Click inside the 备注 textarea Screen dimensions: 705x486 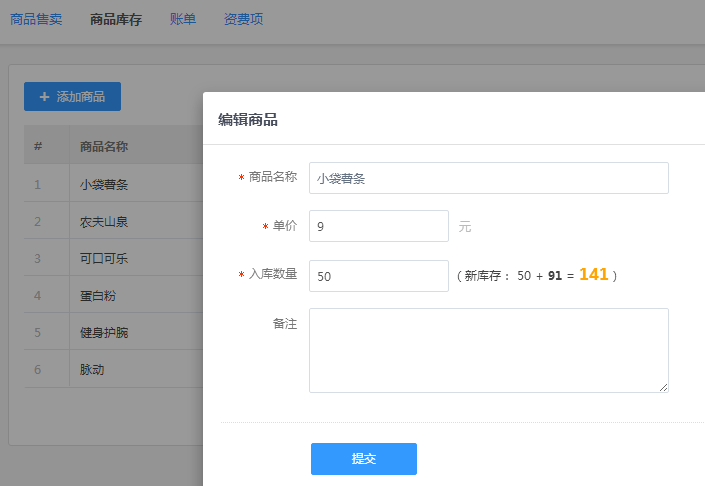coord(488,350)
